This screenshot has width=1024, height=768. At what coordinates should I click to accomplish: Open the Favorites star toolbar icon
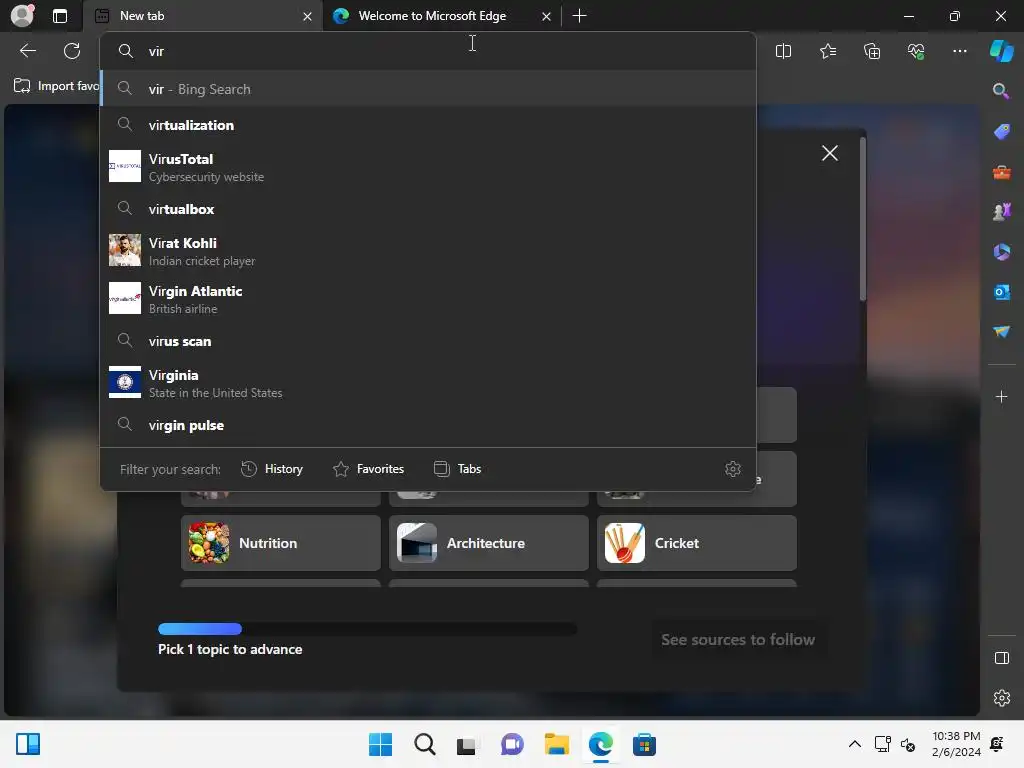(827, 51)
